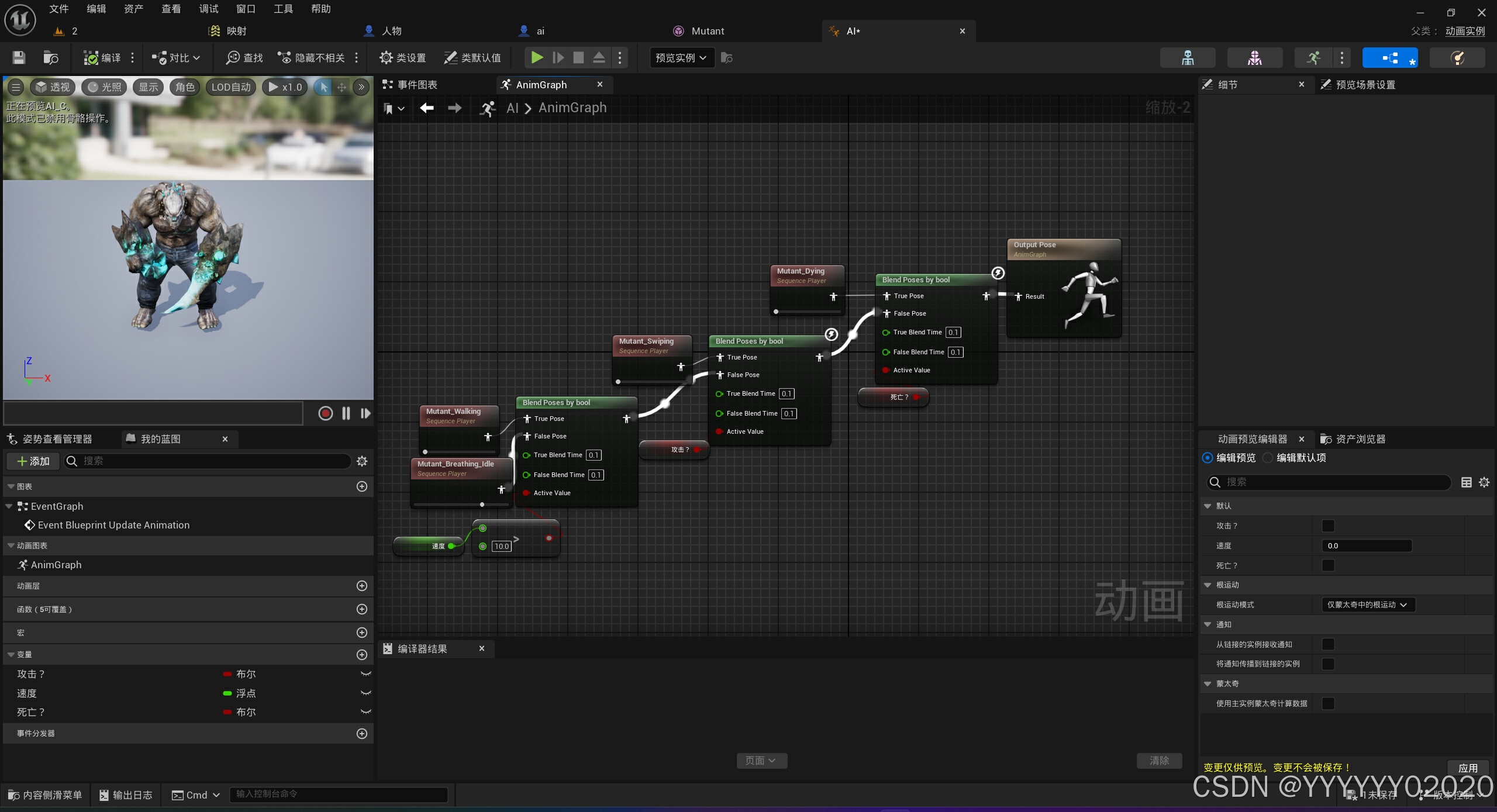Open the skeleton editing mode icon
The width and height of the screenshot is (1497, 812).
click(1188, 57)
